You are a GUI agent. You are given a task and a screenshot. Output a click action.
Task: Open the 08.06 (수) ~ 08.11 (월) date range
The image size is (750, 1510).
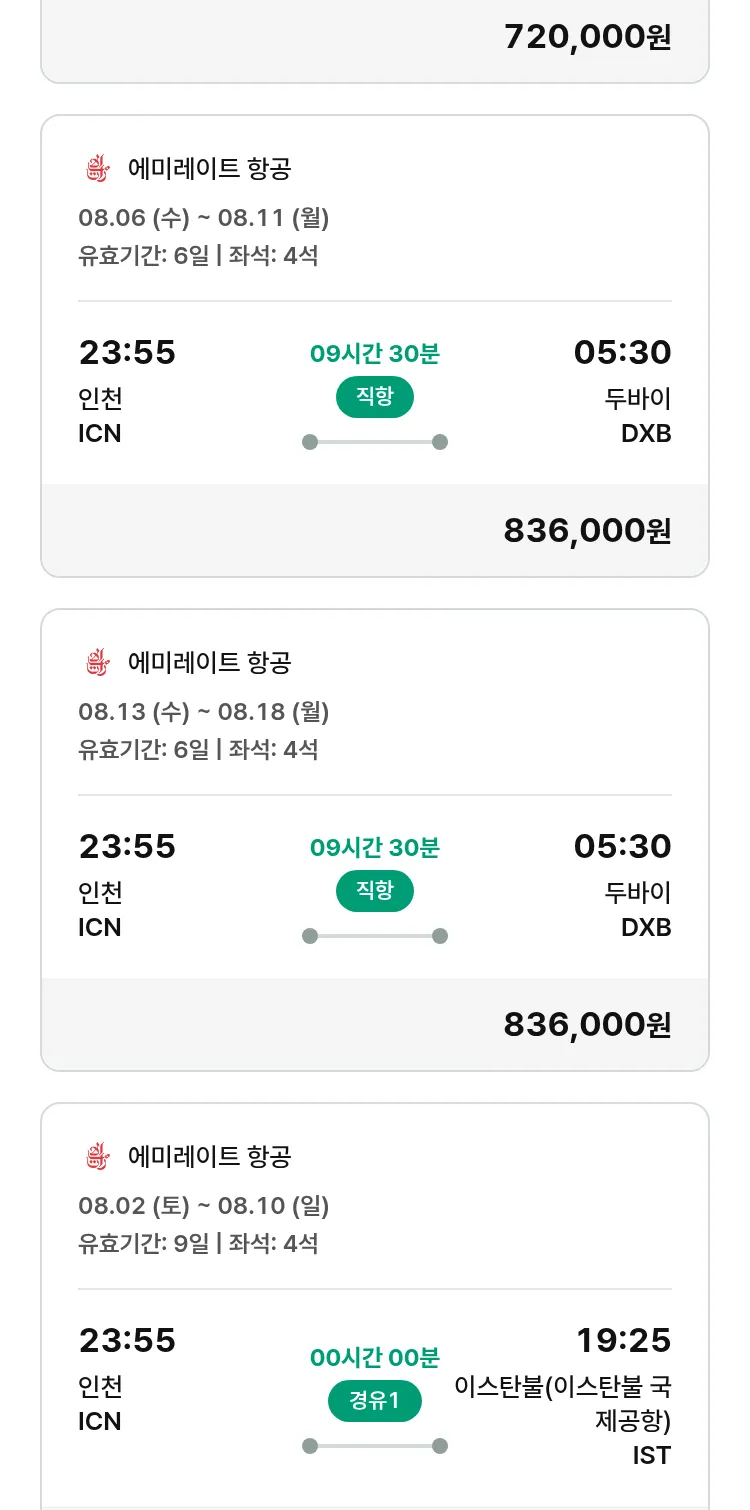coord(204,218)
